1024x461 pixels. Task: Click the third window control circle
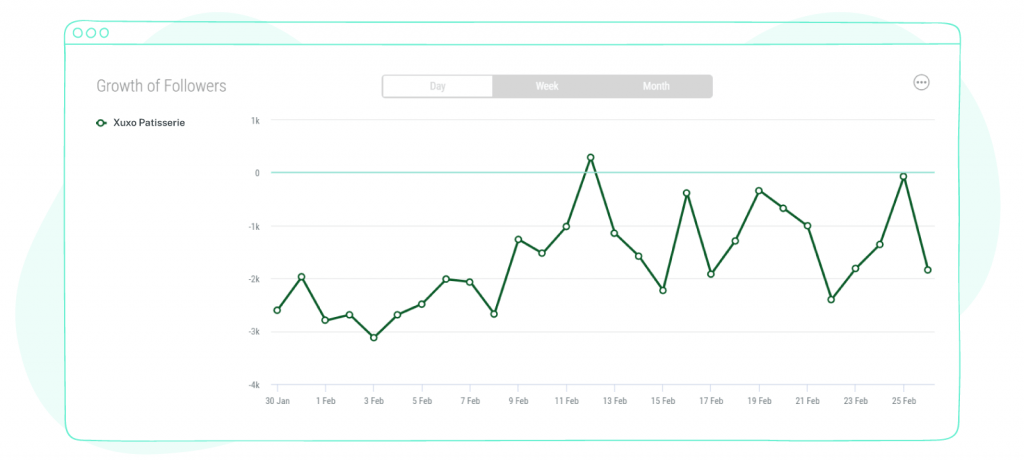click(104, 33)
